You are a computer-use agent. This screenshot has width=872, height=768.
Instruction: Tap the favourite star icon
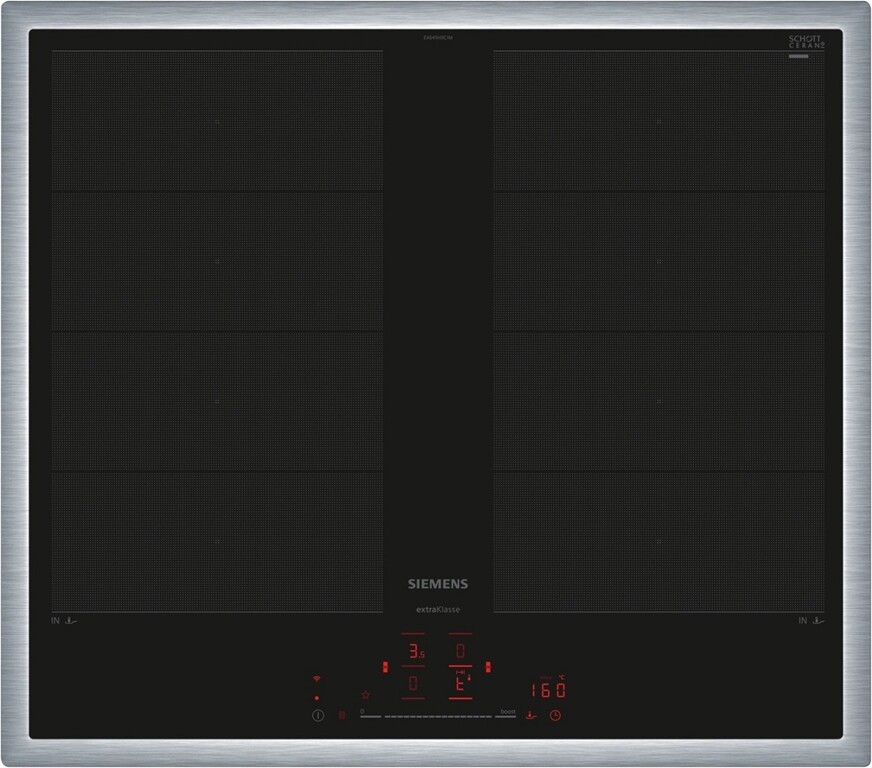coord(365,695)
